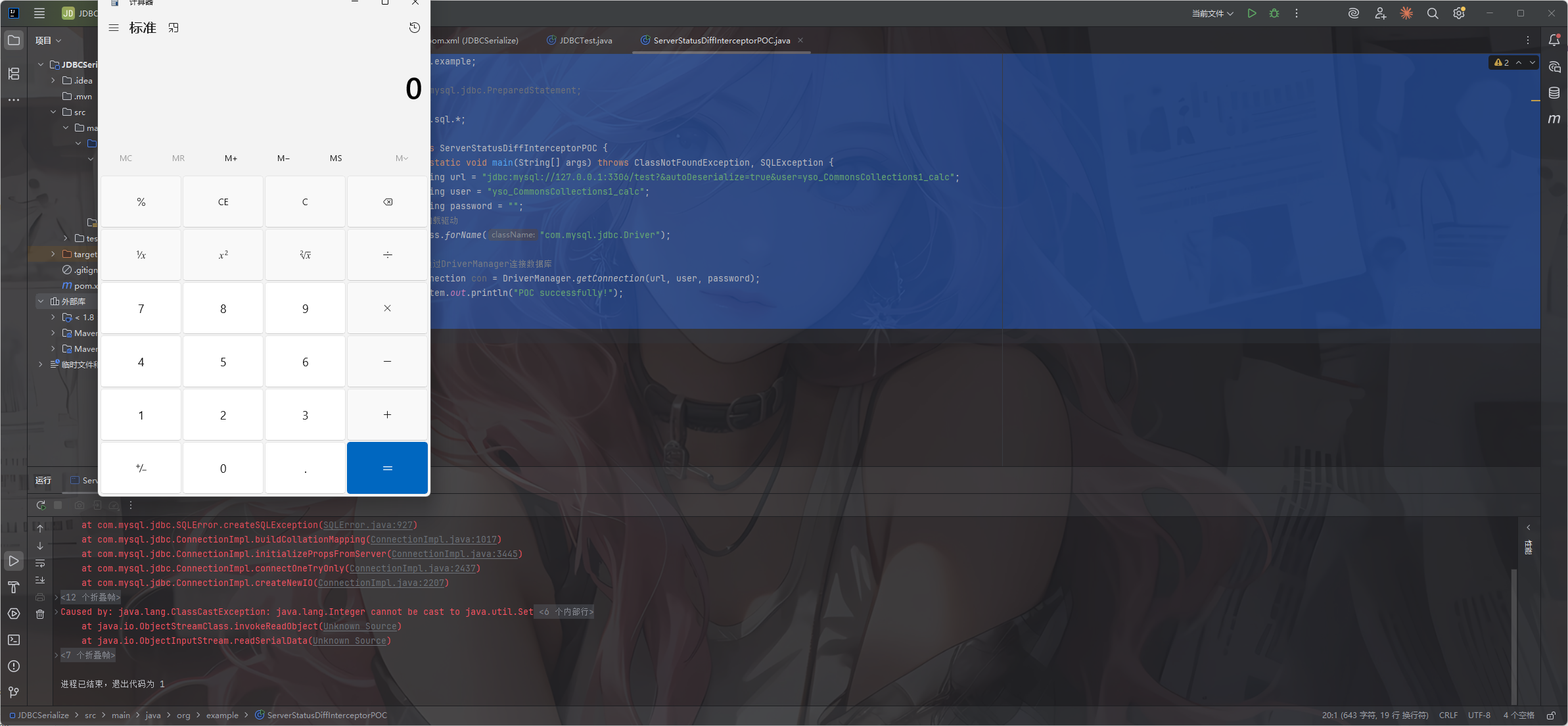Toggle calculator keep-on-top mode
Viewport: 1568px width, 726px height.
pyautogui.click(x=173, y=28)
